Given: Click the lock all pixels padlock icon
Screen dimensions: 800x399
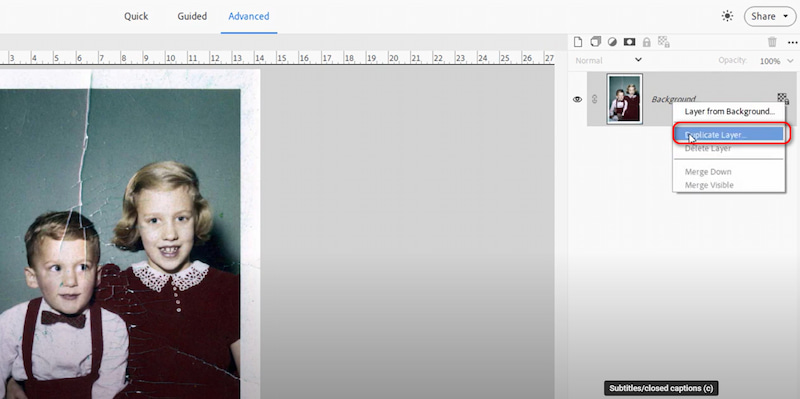Looking at the screenshot, I should click(x=647, y=42).
